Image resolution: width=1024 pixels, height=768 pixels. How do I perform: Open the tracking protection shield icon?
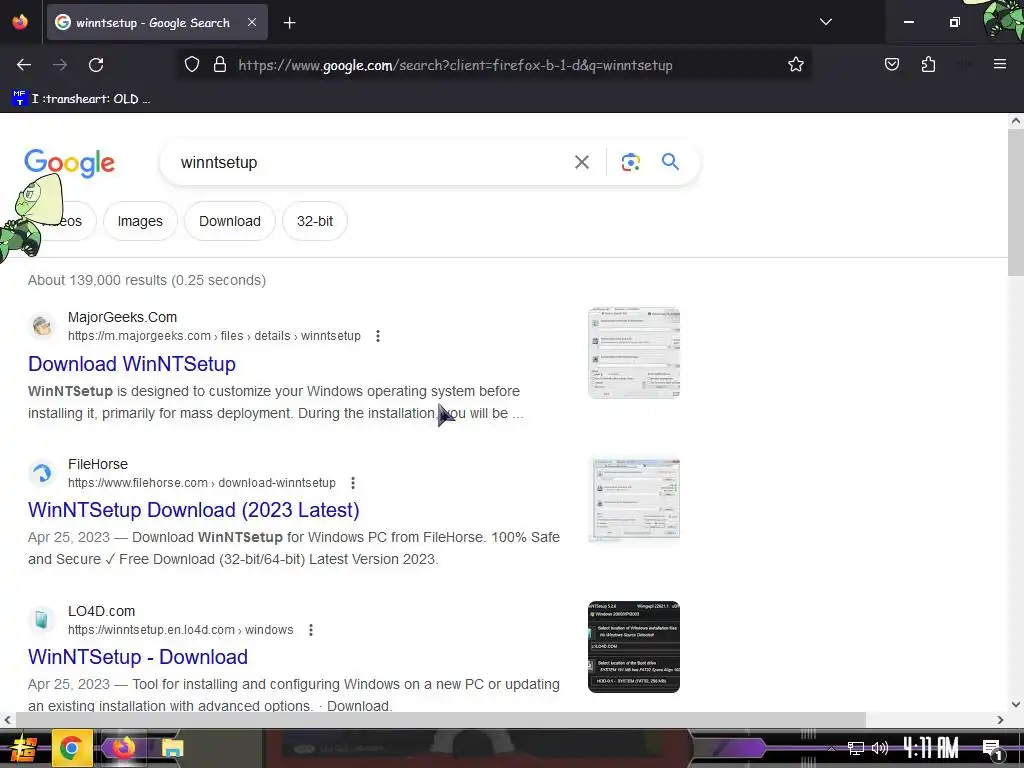(x=191, y=65)
